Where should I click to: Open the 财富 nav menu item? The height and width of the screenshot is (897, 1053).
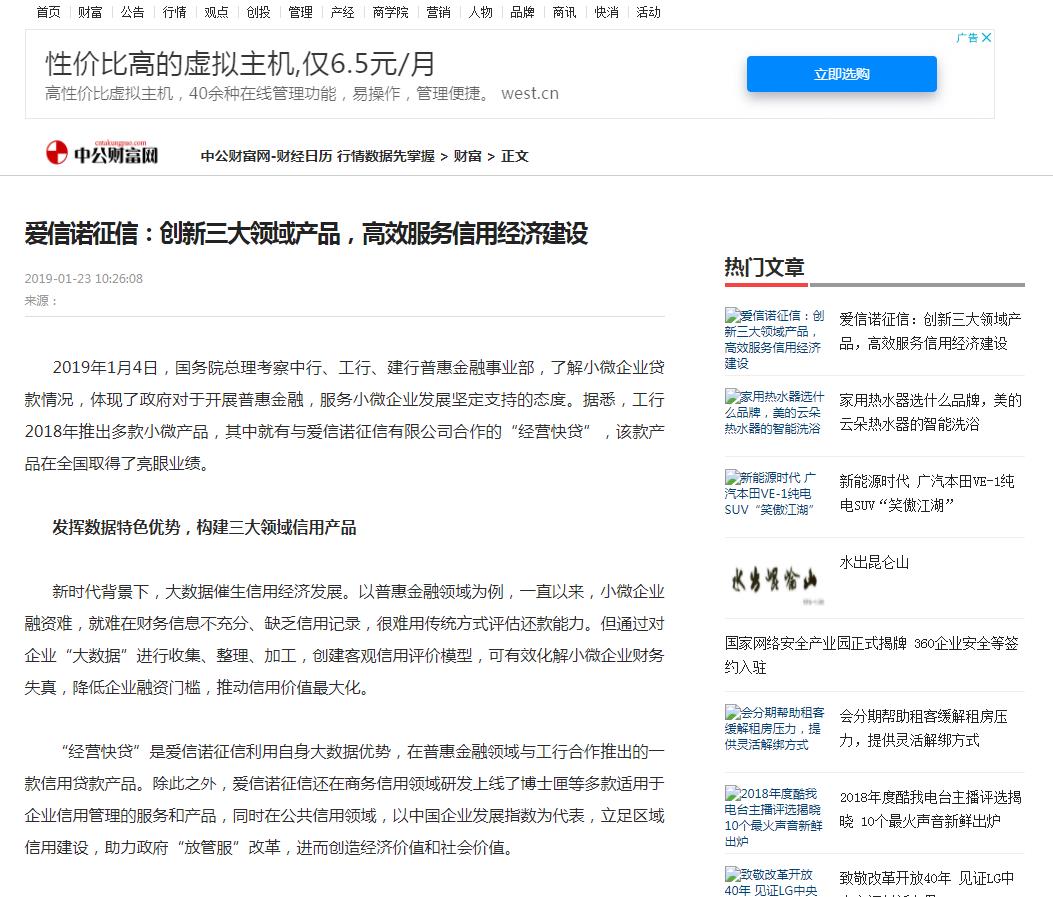90,12
